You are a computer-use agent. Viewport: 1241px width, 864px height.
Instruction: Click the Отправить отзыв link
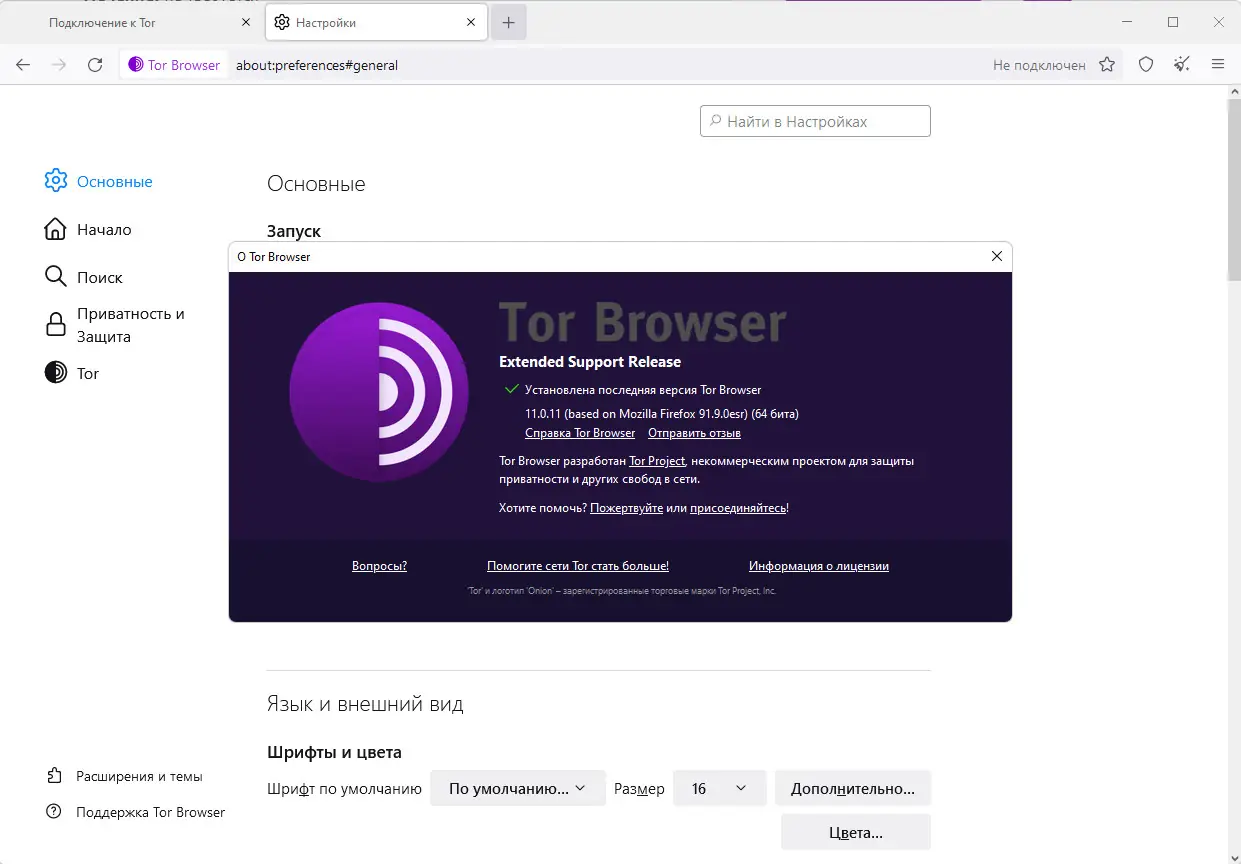point(694,433)
